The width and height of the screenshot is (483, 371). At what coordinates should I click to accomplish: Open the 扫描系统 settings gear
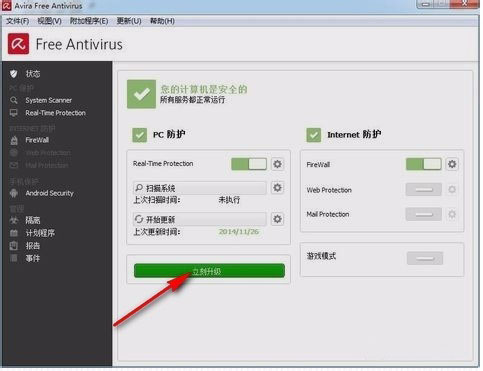coord(277,188)
